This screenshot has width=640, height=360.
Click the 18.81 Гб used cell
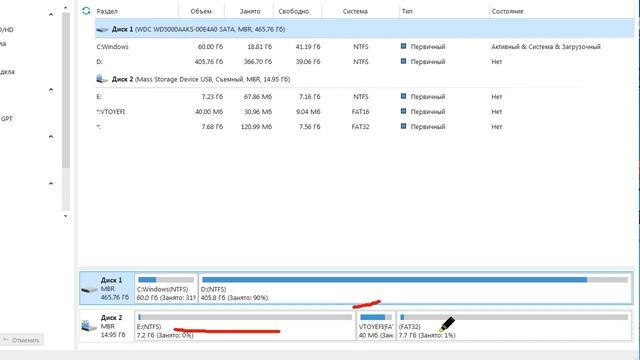[259, 47]
